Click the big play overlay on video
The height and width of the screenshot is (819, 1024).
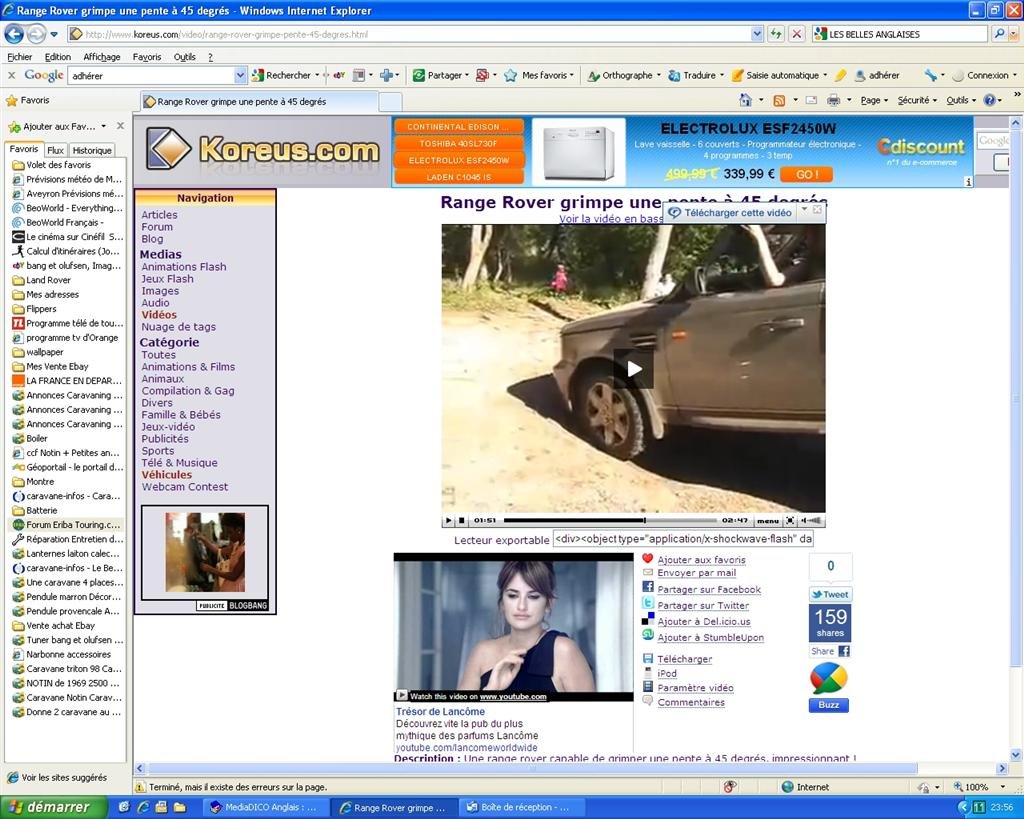pyautogui.click(x=633, y=369)
